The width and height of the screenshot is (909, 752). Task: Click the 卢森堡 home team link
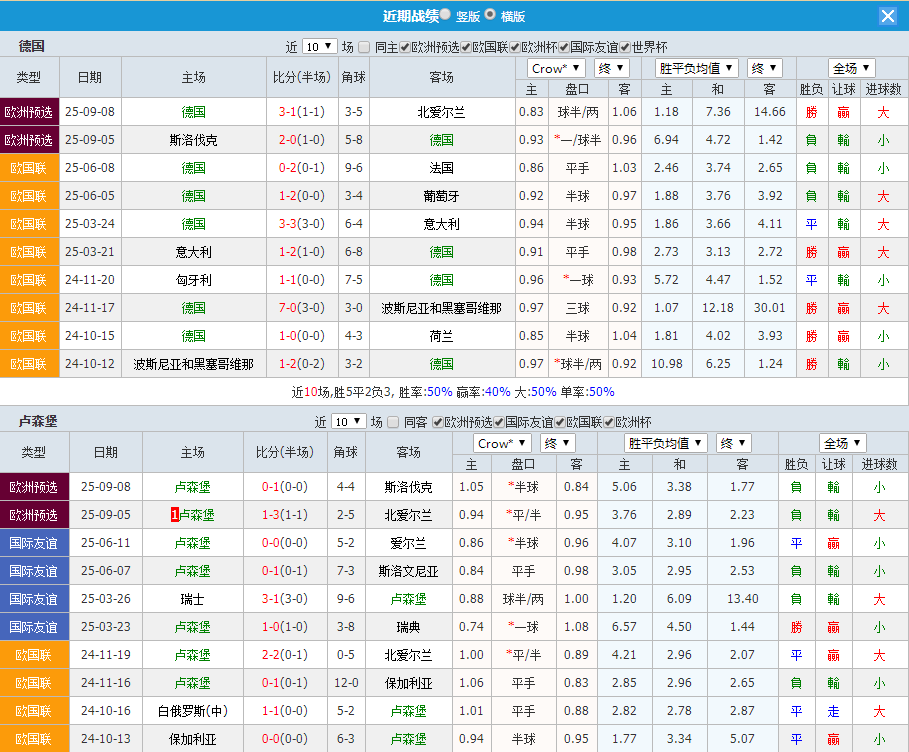193,488
